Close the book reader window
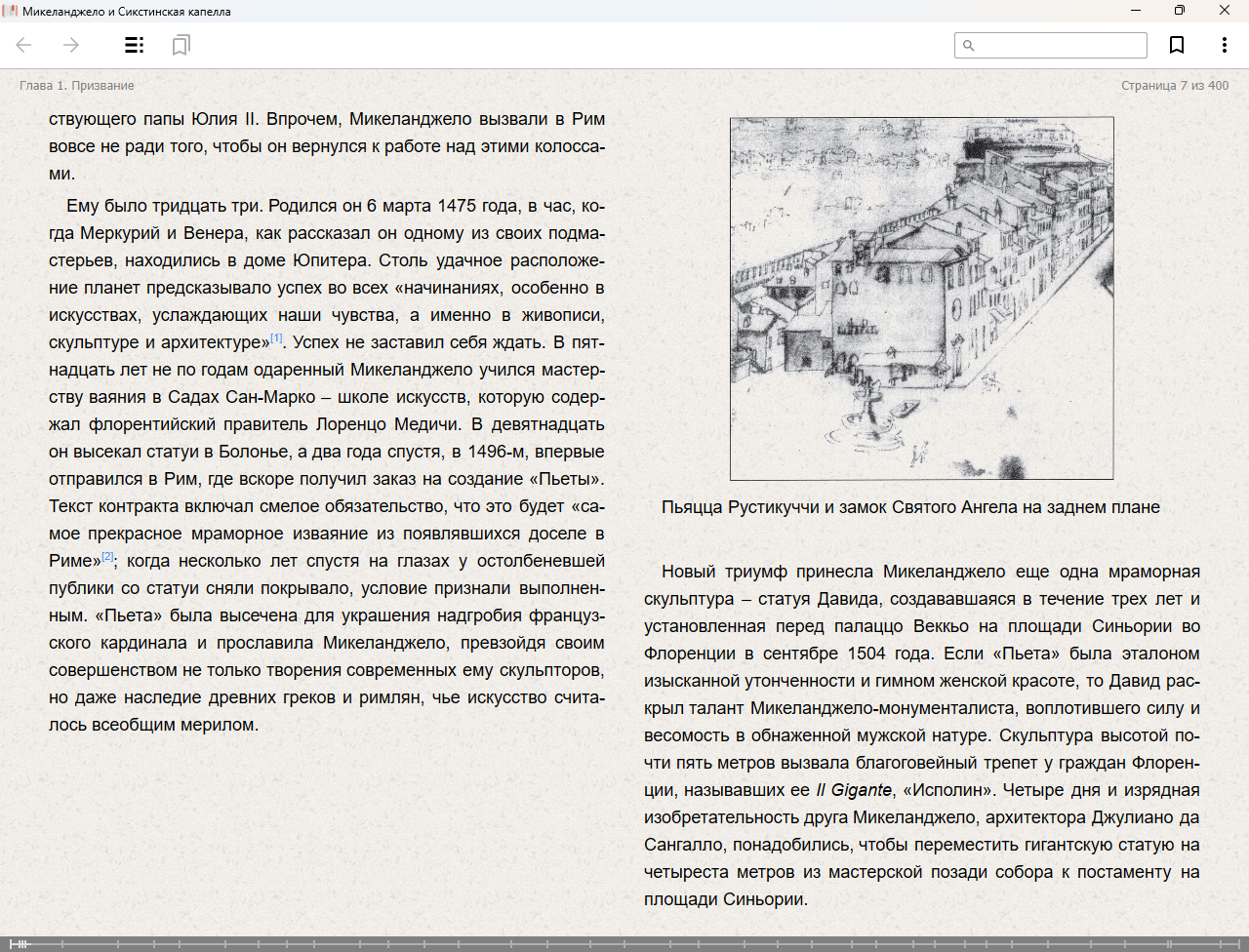1249x952 pixels. coord(1225,11)
